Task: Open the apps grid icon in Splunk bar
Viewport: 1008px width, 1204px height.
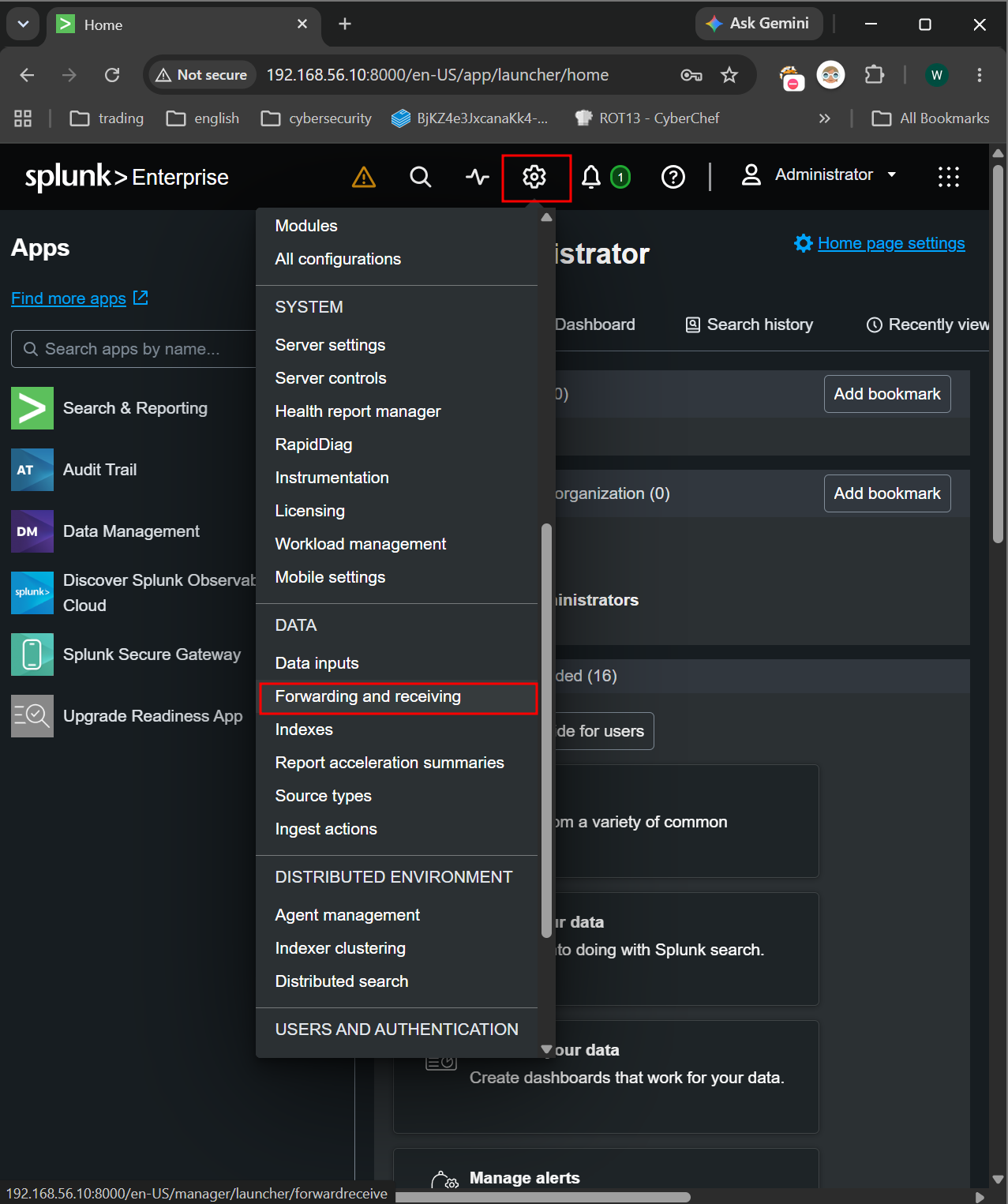Action: coord(949,177)
